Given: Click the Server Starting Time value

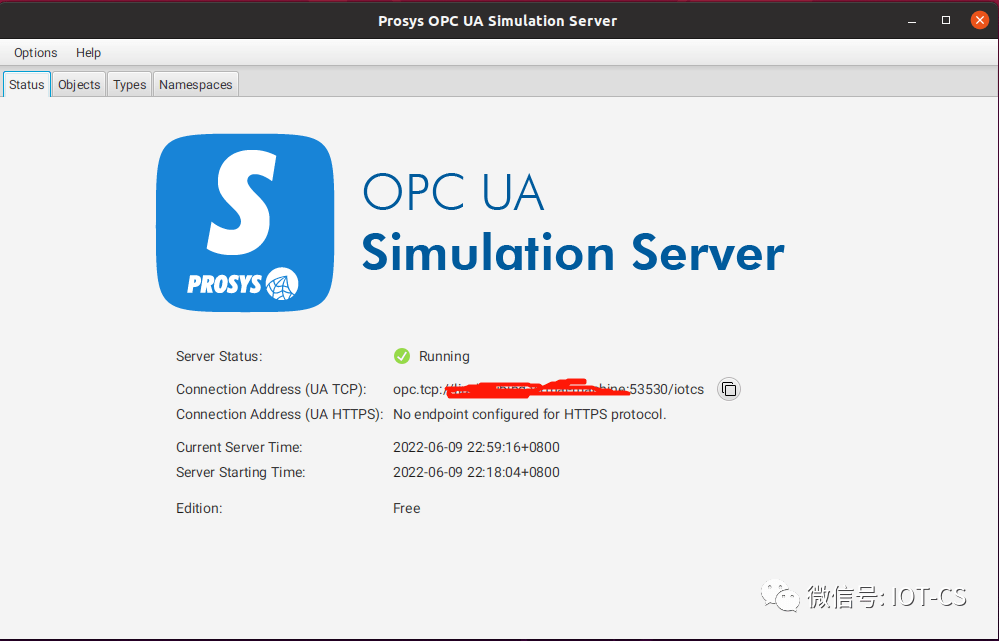Looking at the screenshot, I should (476, 472).
